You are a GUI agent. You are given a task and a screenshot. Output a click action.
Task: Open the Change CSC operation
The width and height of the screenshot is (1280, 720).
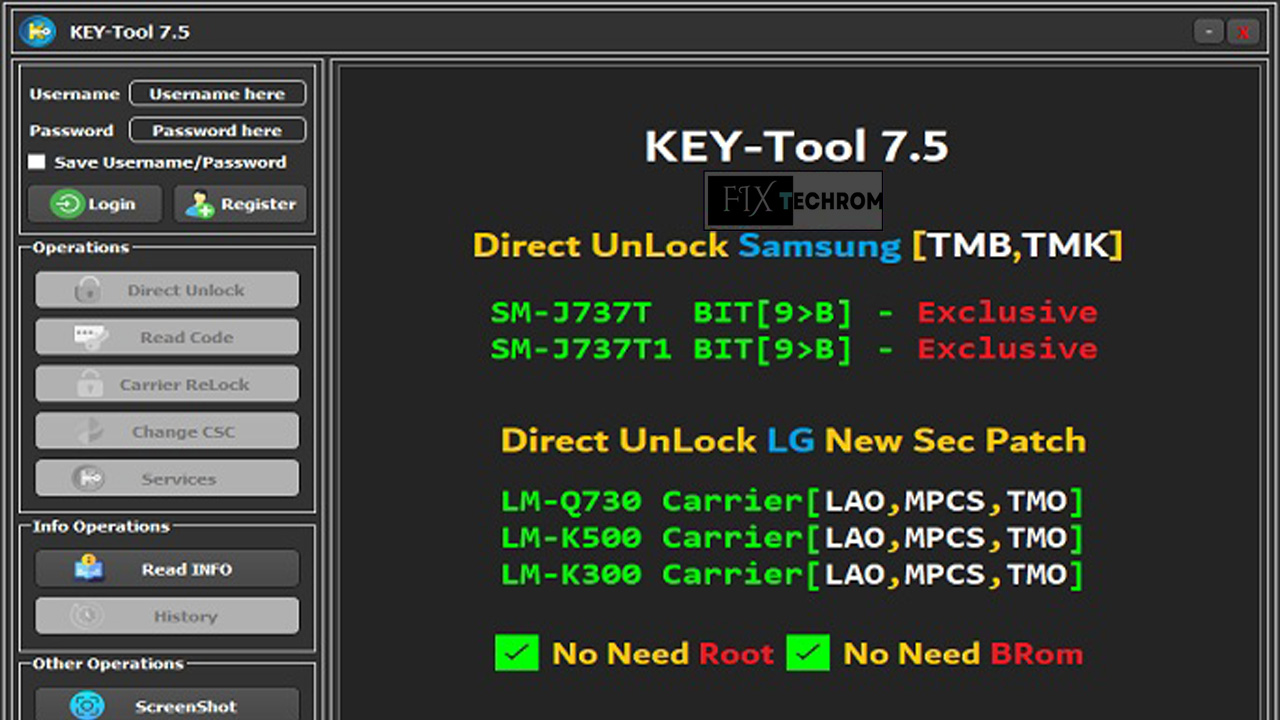[167, 431]
